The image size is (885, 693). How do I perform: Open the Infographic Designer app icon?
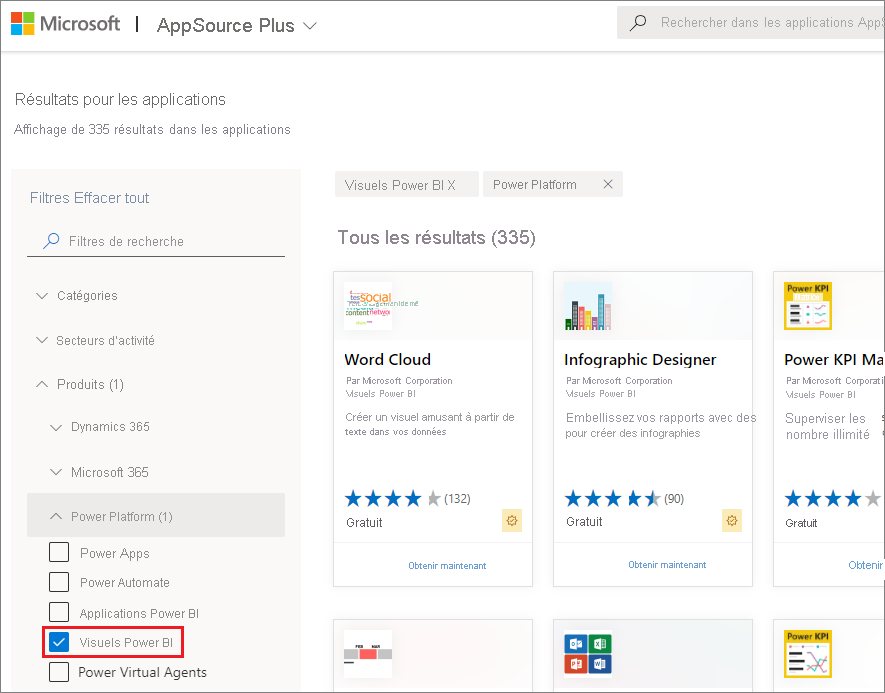click(x=588, y=306)
